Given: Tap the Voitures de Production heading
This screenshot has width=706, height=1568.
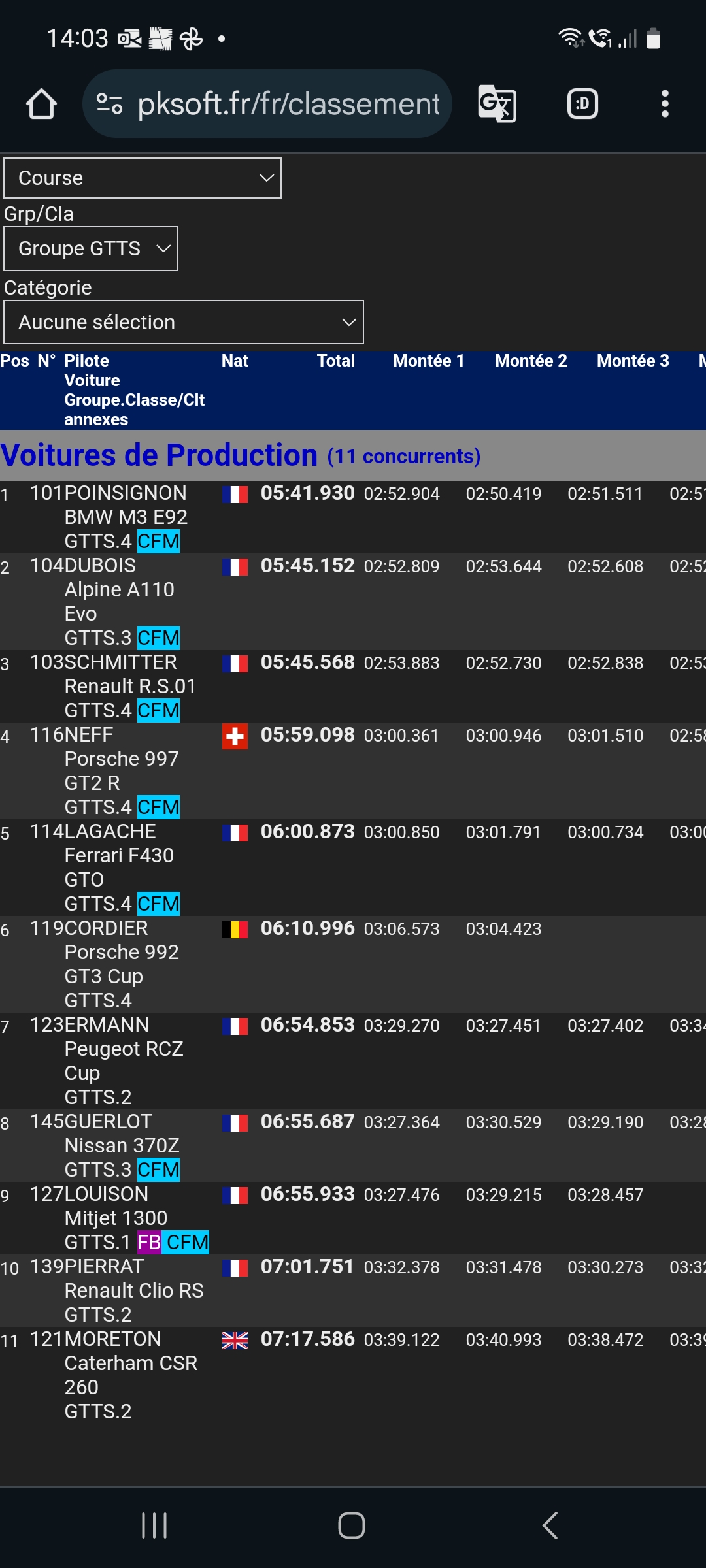Looking at the screenshot, I should [x=159, y=455].
